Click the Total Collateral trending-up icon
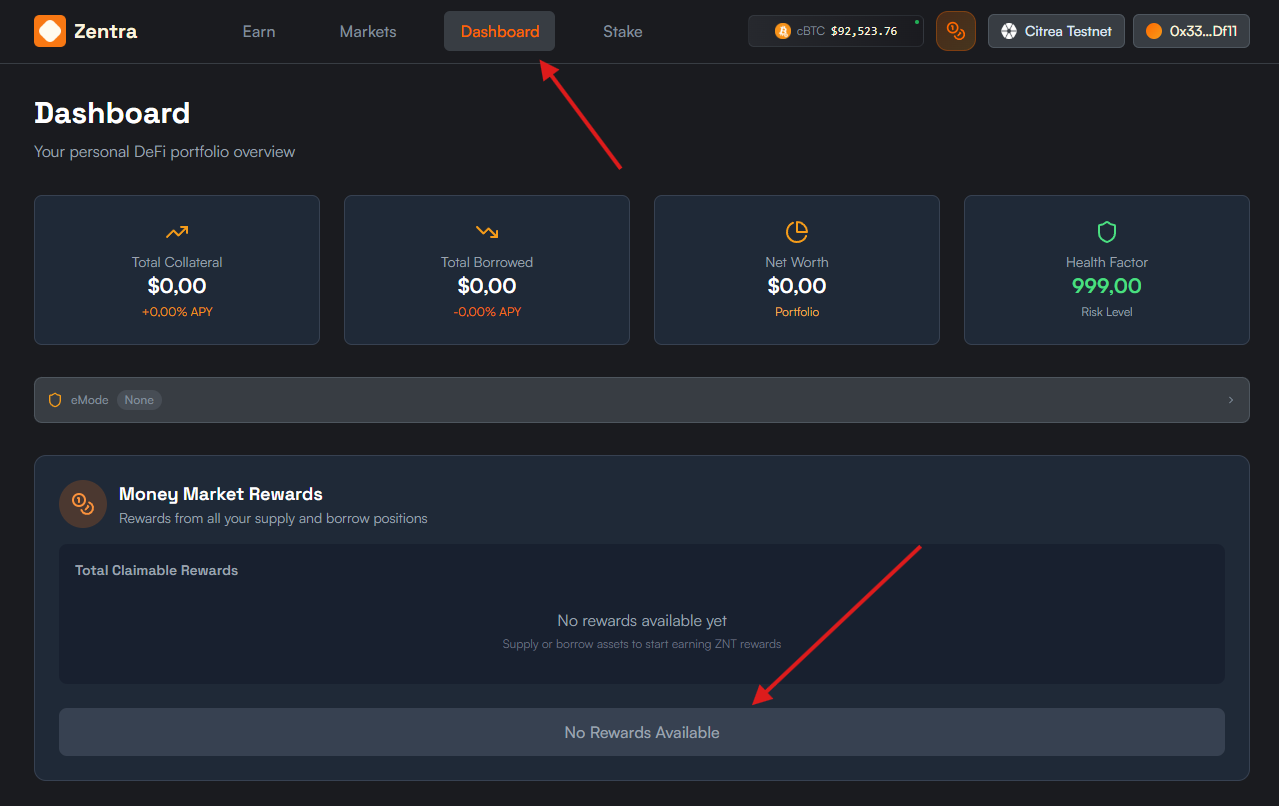This screenshot has width=1279, height=806. pos(177,232)
